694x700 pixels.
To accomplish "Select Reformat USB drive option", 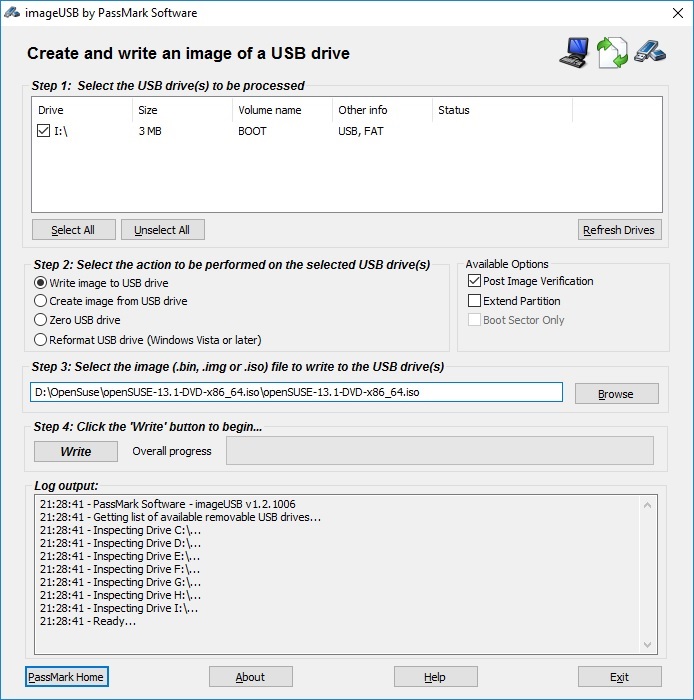I will coord(41,340).
